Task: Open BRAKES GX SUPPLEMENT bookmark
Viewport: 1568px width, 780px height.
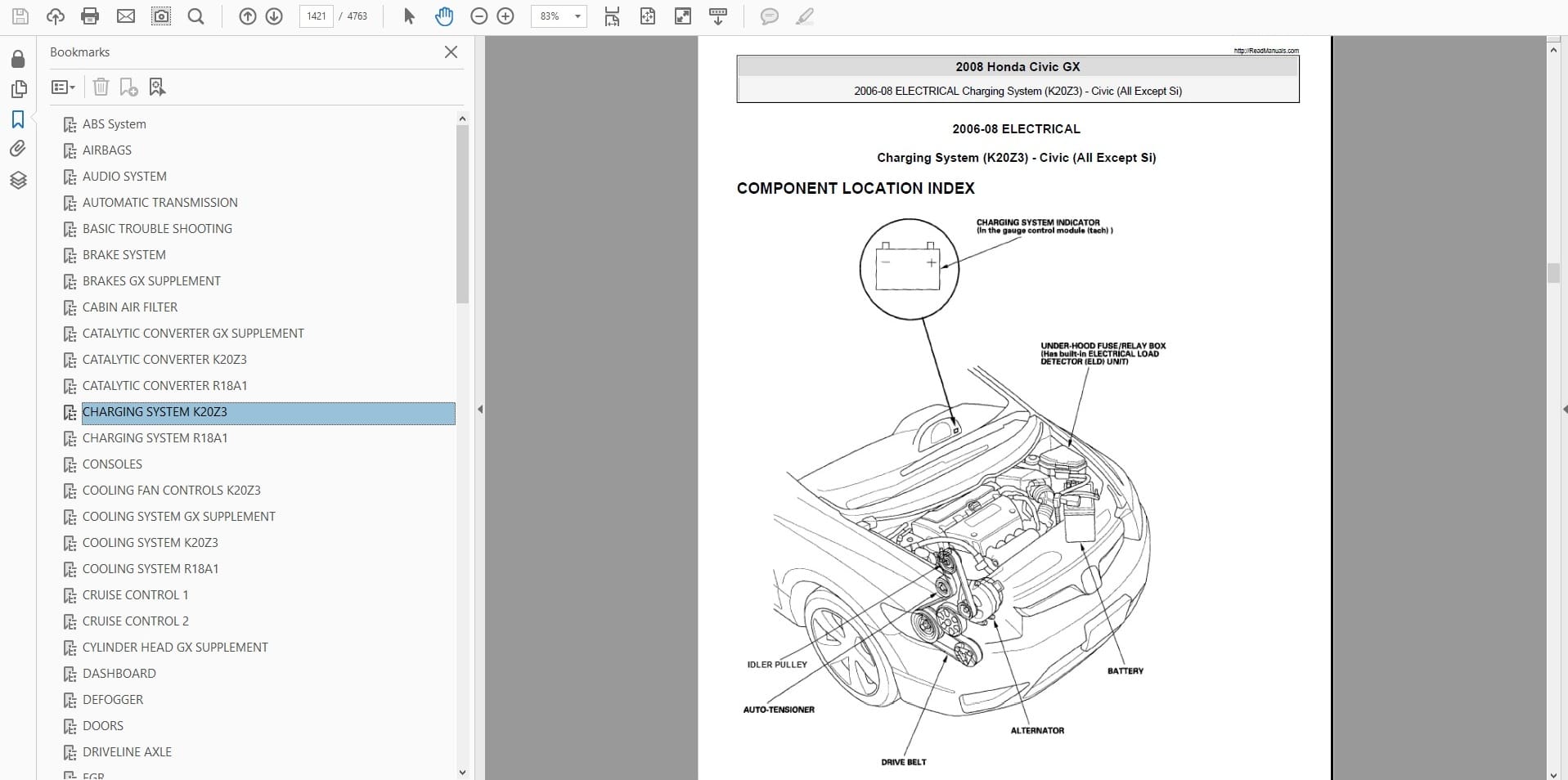Action: (x=151, y=281)
